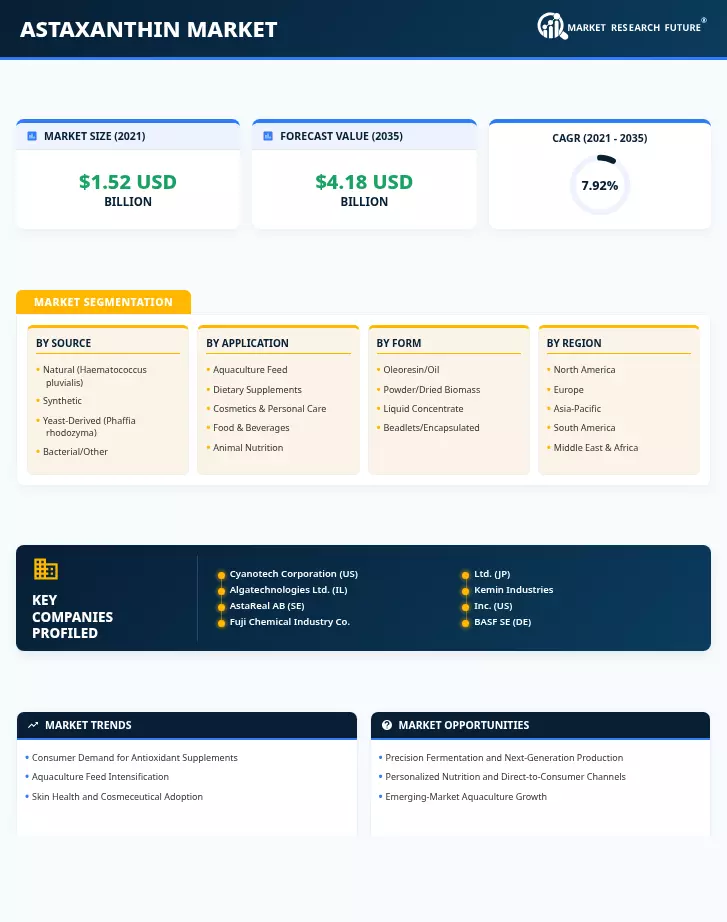Click Consumer Demand for Antioxidant Supplements trend
The image size is (727, 922).
coord(135,757)
